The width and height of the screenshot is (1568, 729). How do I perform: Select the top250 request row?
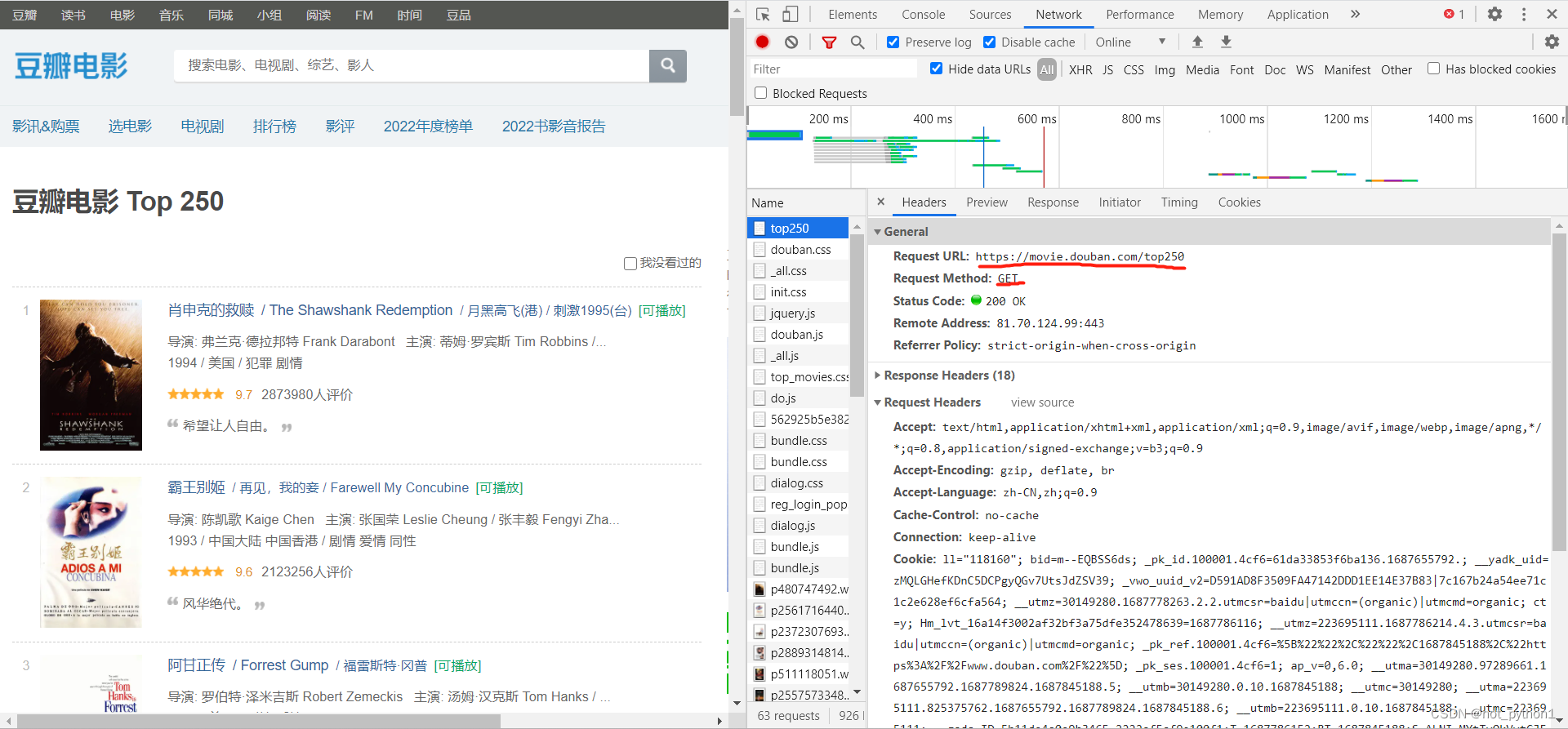pyautogui.click(x=798, y=228)
